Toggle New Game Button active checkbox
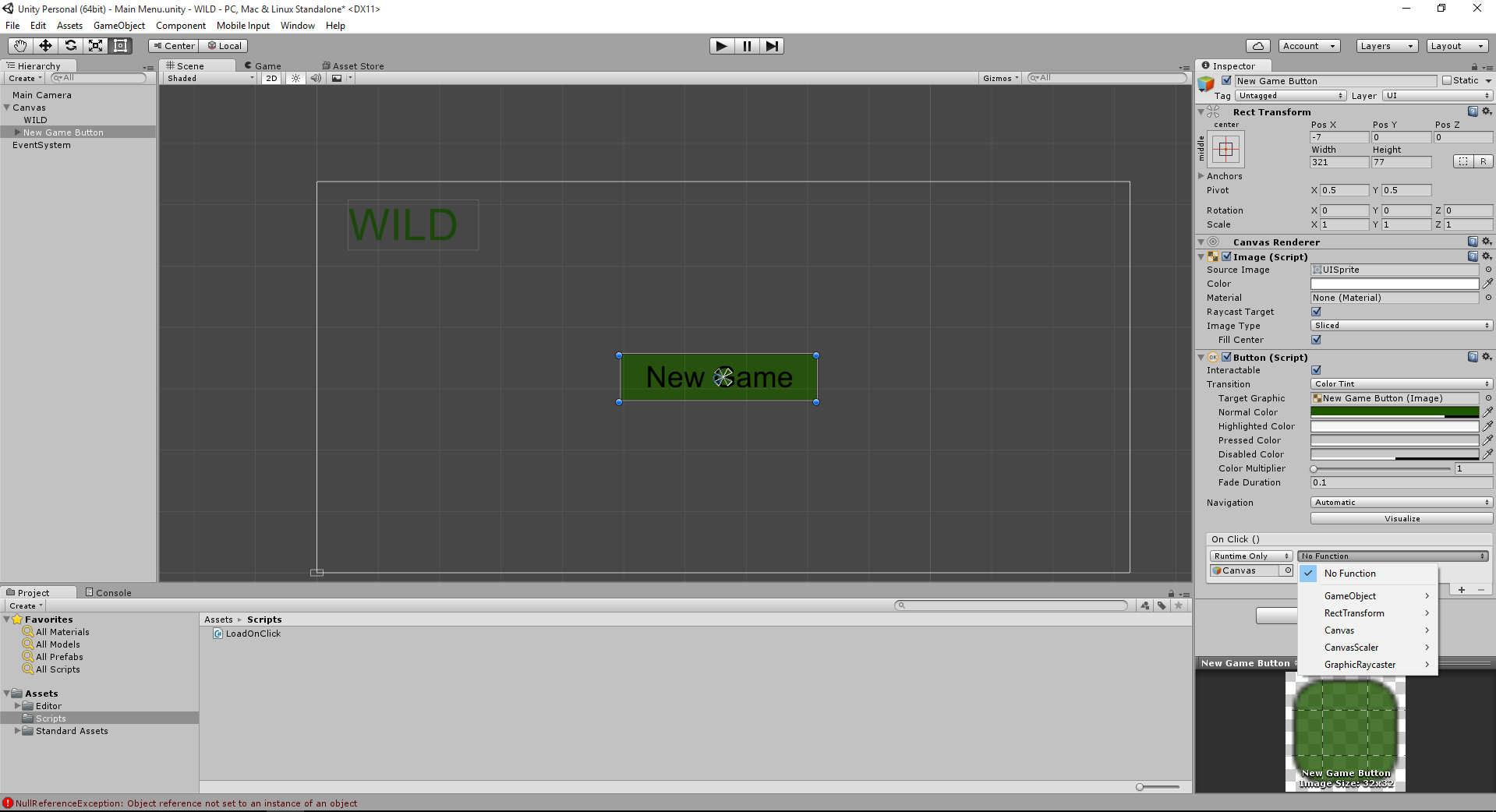This screenshot has width=1496, height=812. [x=1226, y=81]
